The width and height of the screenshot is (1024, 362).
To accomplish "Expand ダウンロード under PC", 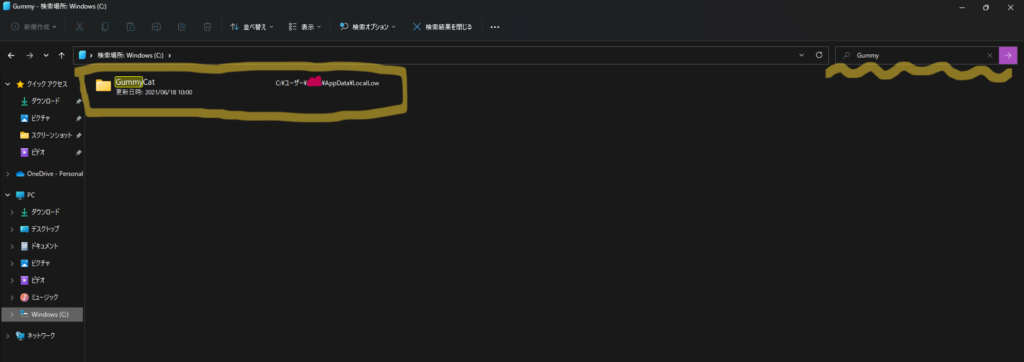I will click(12, 212).
